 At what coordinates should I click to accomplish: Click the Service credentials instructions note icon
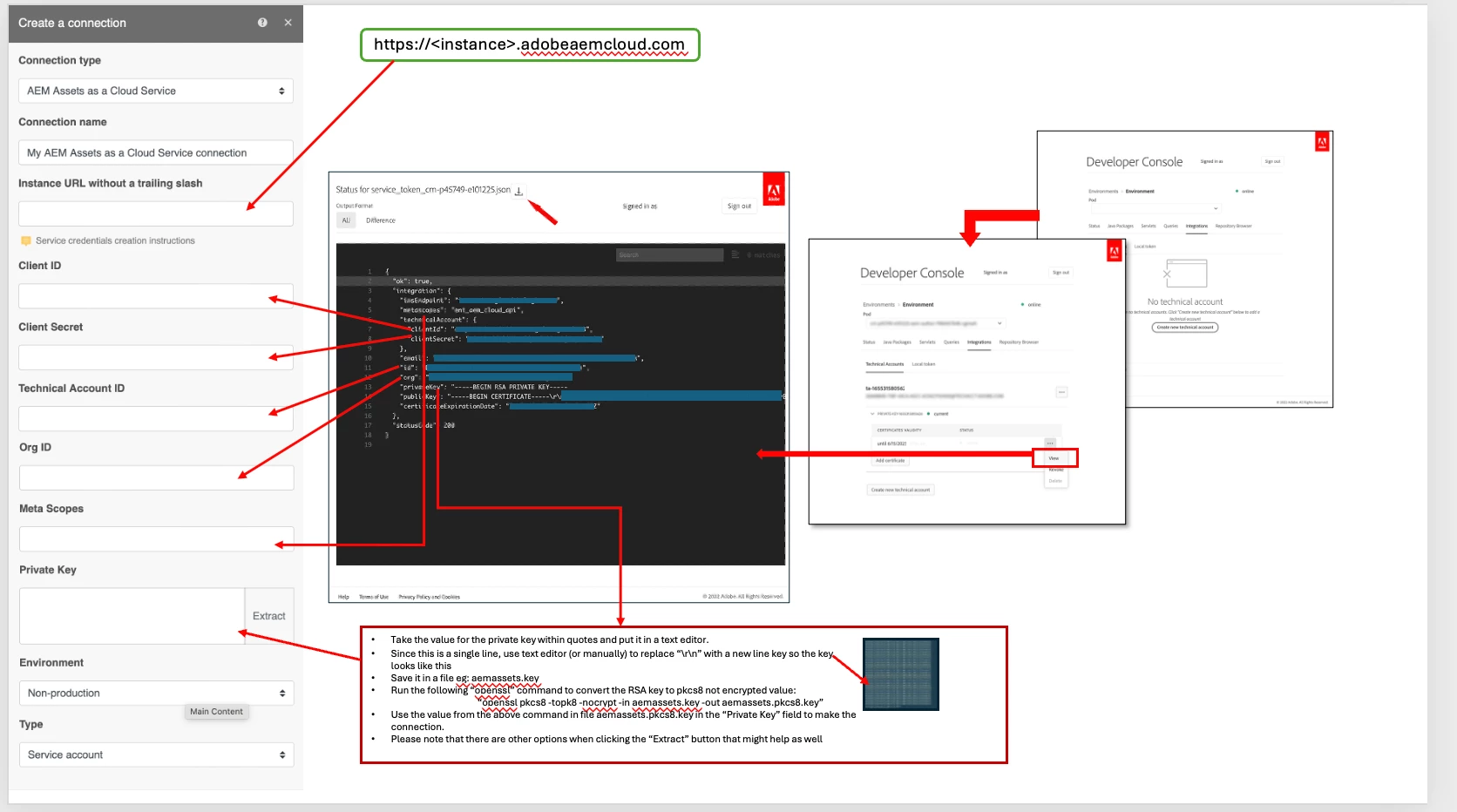[26, 241]
